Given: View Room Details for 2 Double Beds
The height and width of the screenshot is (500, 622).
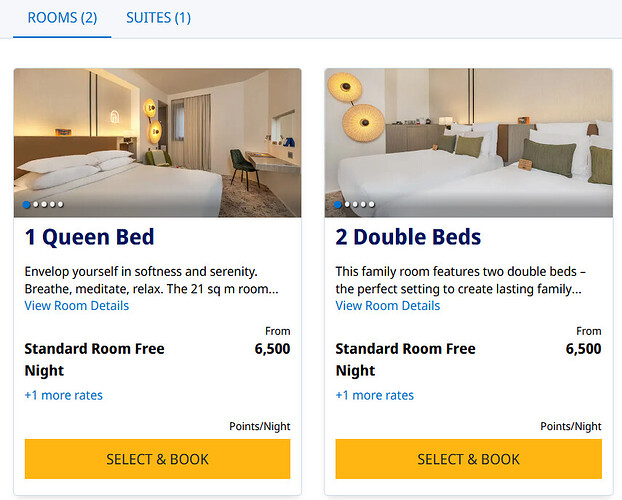Looking at the screenshot, I should [388, 306].
